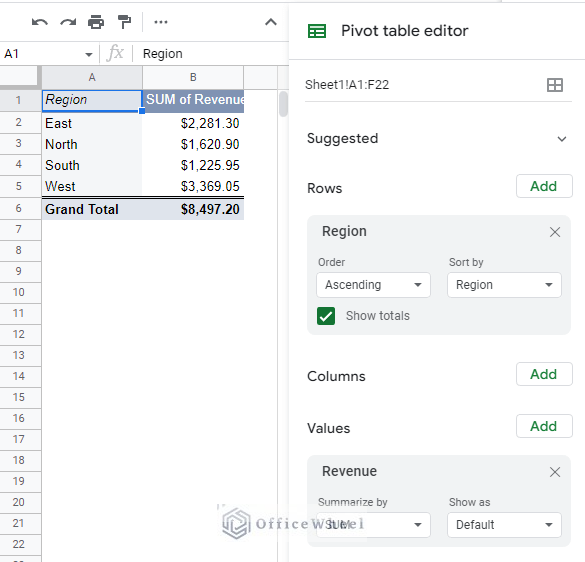Open the Sort by Region dropdown
585x562 pixels.
[x=504, y=285]
